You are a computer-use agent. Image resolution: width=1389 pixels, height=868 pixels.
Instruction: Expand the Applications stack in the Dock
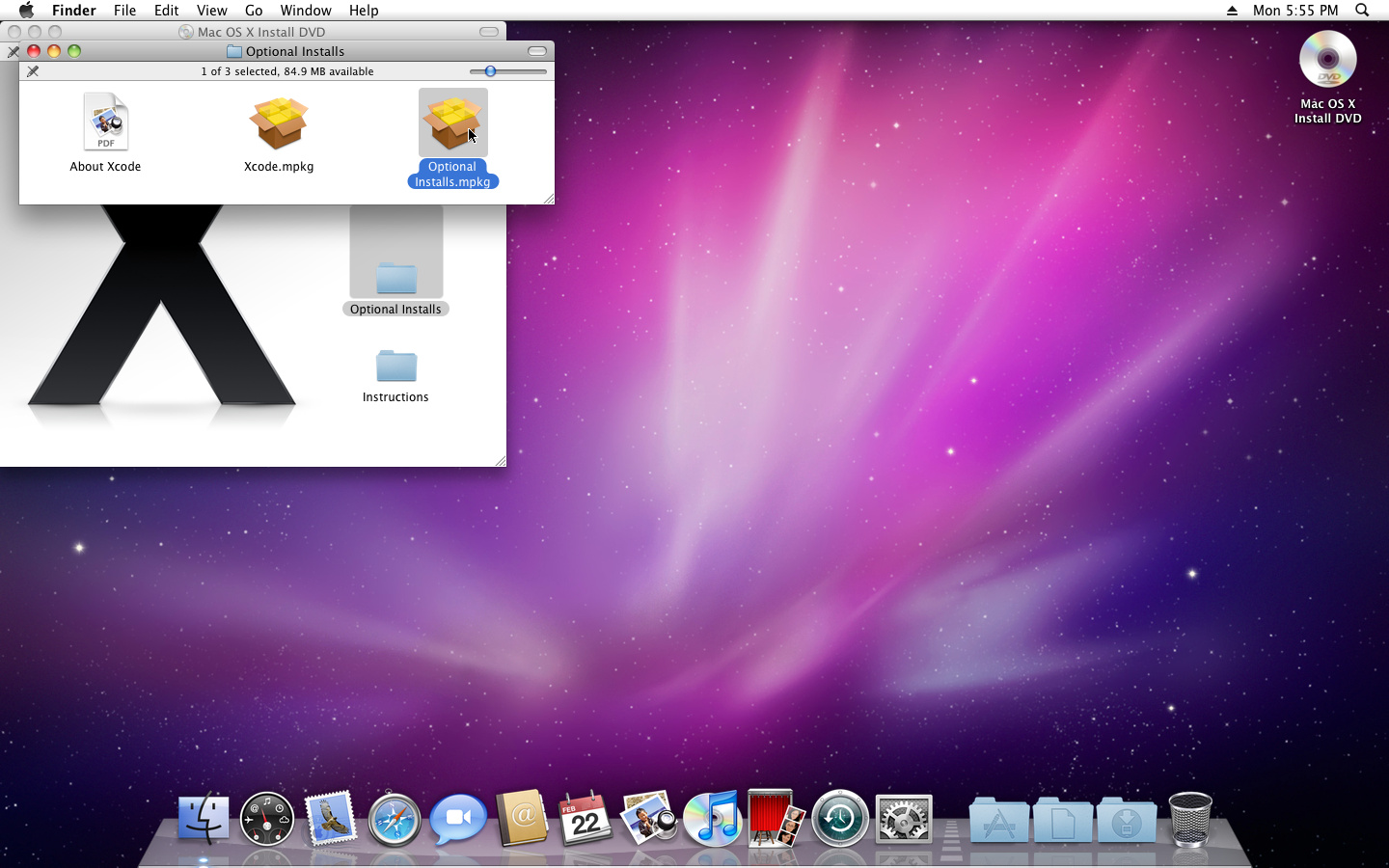point(998,822)
